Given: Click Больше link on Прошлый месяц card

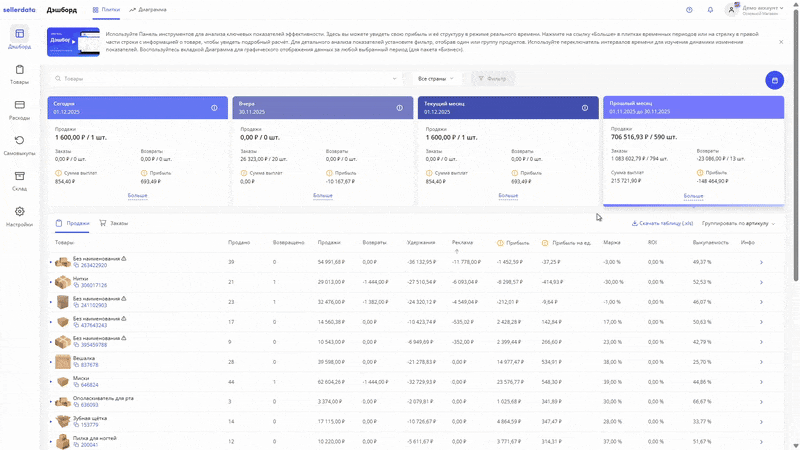Looking at the screenshot, I should click(693, 196).
